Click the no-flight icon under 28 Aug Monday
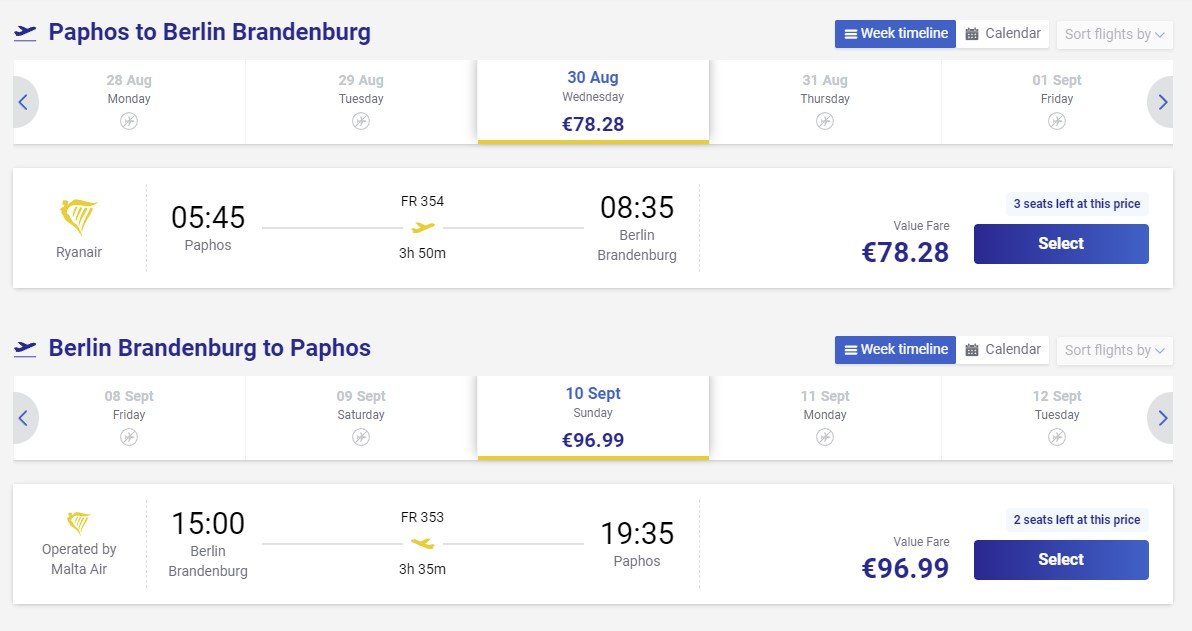 (129, 121)
